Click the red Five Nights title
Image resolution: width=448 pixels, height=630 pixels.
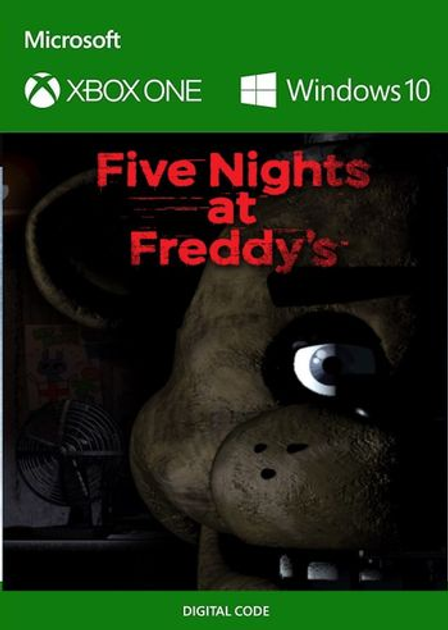(233, 172)
